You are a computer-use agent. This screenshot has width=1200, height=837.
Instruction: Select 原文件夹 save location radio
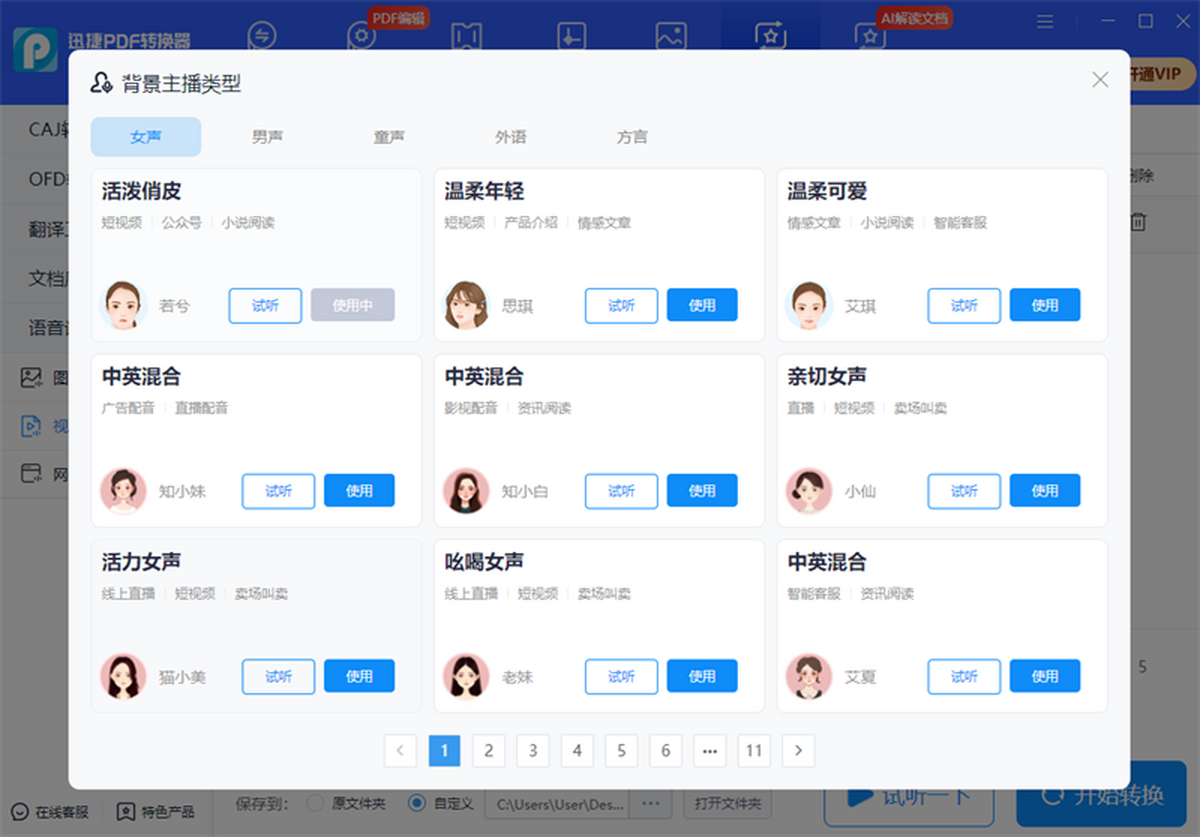pyautogui.click(x=315, y=803)
